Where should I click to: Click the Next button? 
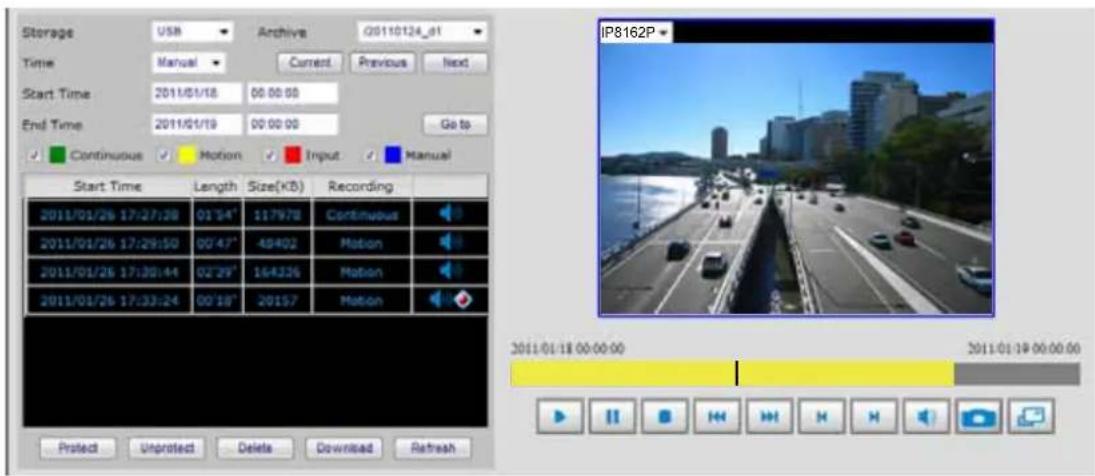(455, 63)
